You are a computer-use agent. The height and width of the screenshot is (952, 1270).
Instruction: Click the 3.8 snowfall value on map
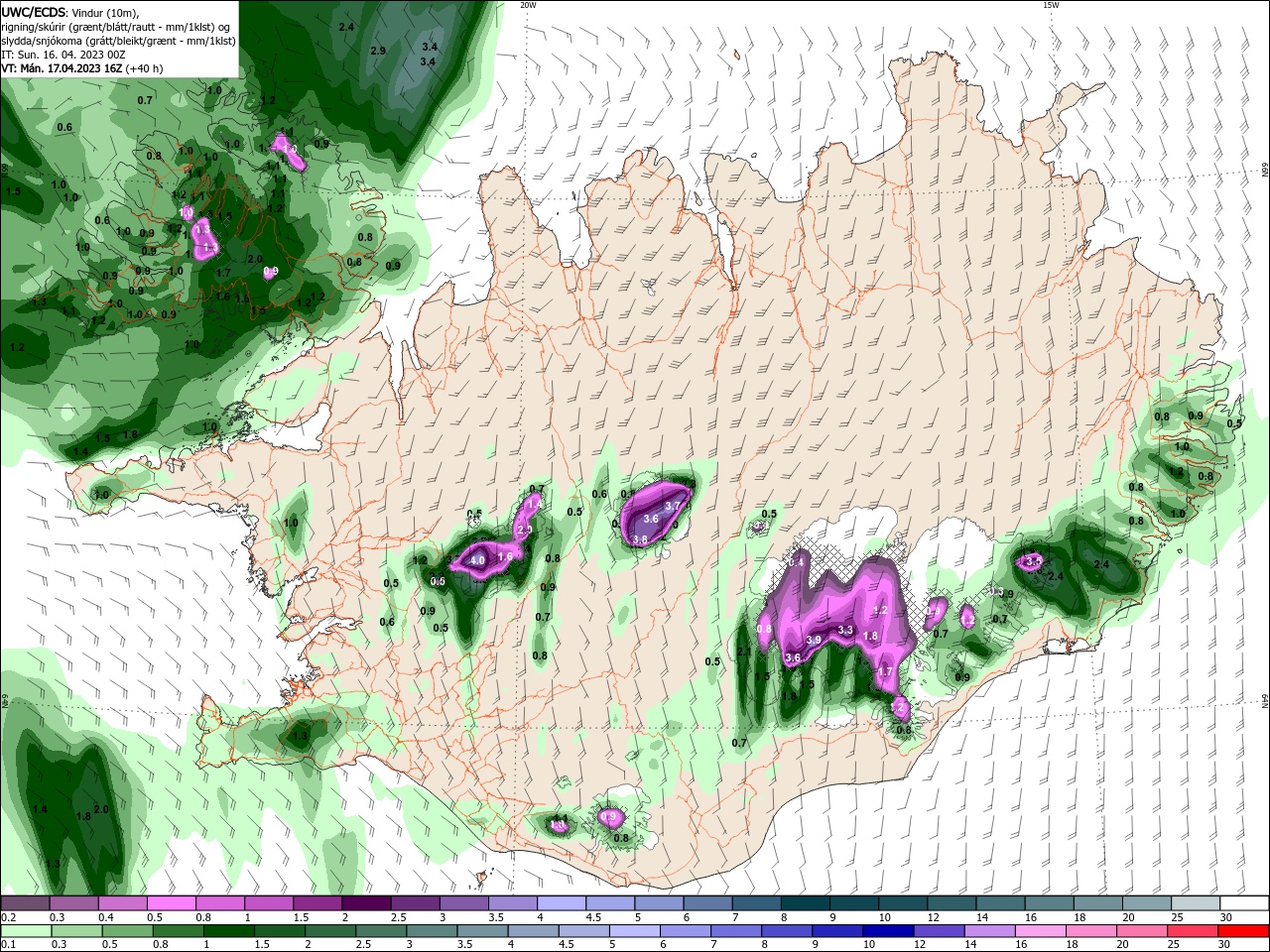click(x=640, y=539)
